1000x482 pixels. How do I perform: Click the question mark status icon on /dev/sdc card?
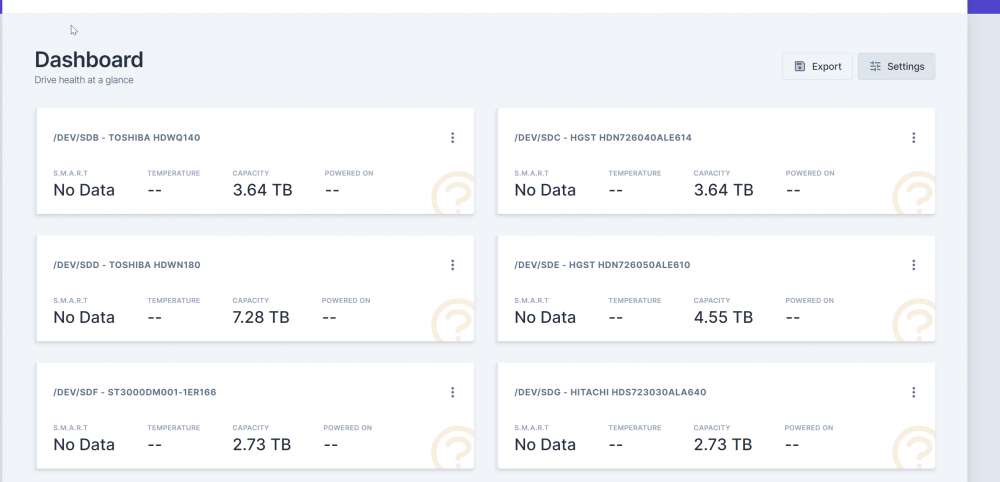pos(915,193)
